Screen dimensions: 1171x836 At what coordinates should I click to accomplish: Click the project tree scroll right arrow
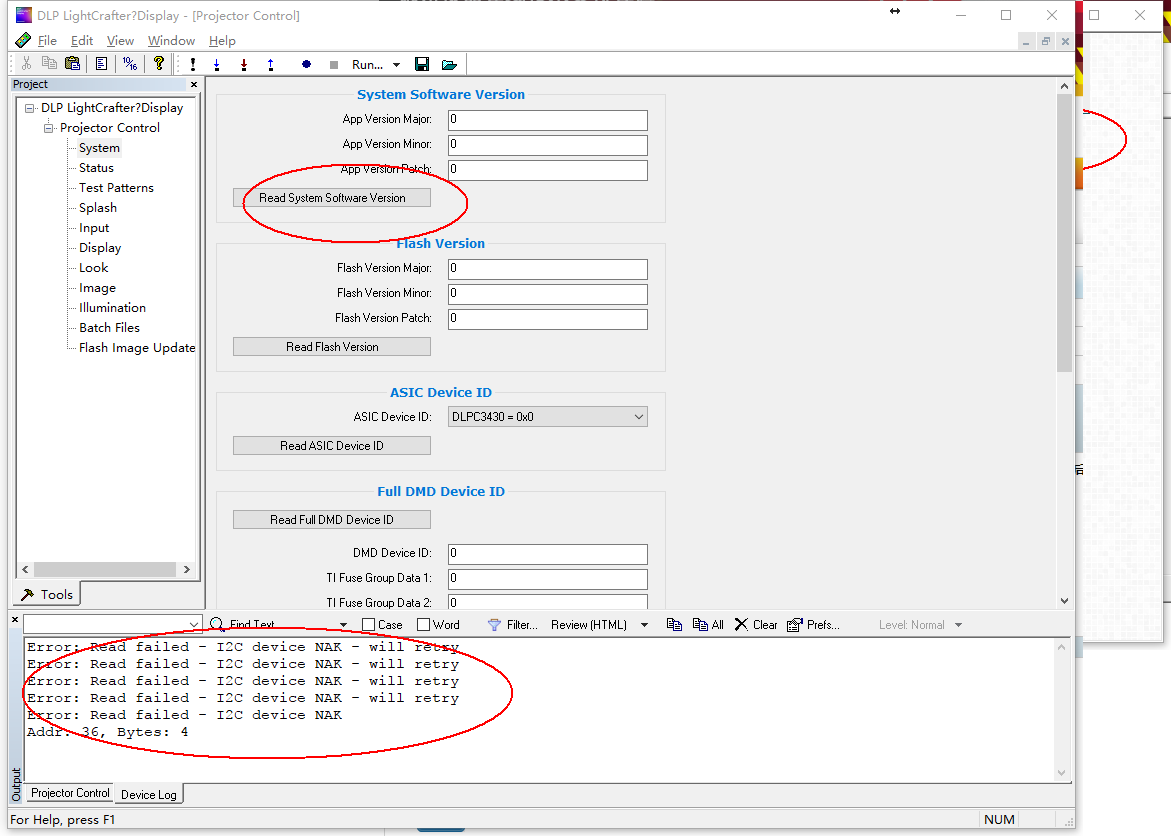click(187, 569)
